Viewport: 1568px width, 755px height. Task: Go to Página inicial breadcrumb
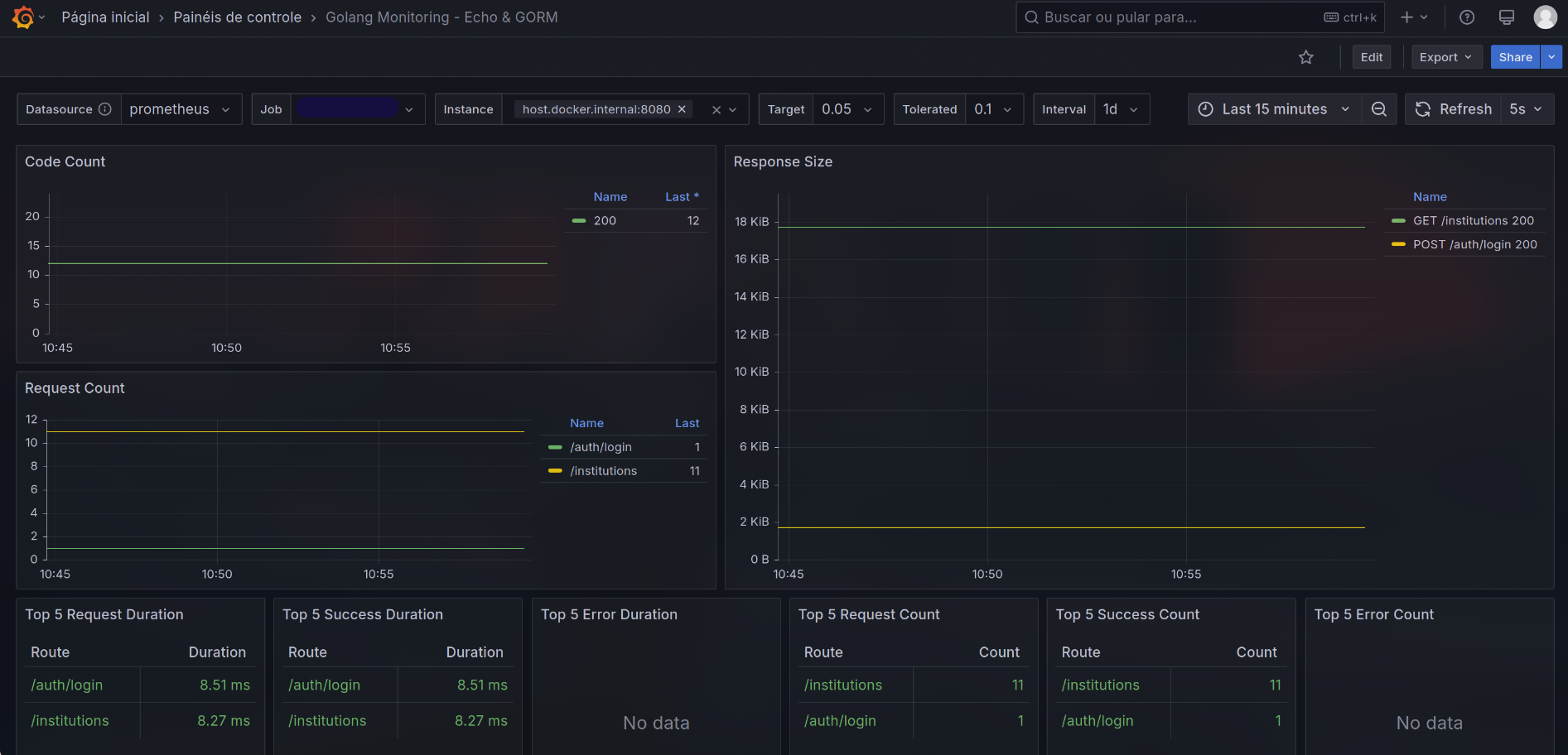point(105,17)
